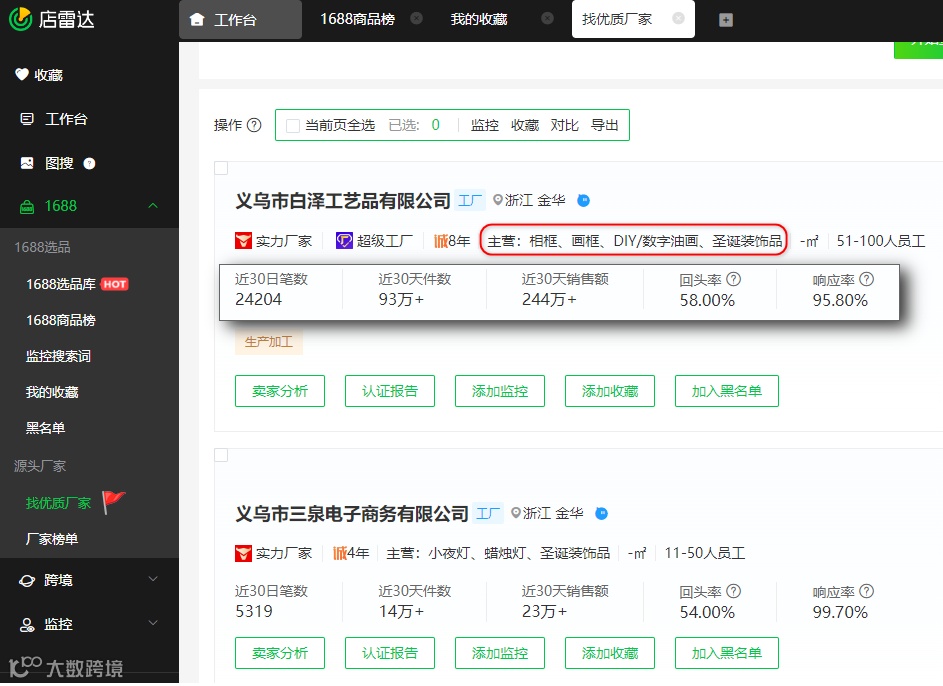Tick checkbox for 义乌市白泽工艺品有限公司 card
This screenshot has height=686, width=943.
coord(221,168)
